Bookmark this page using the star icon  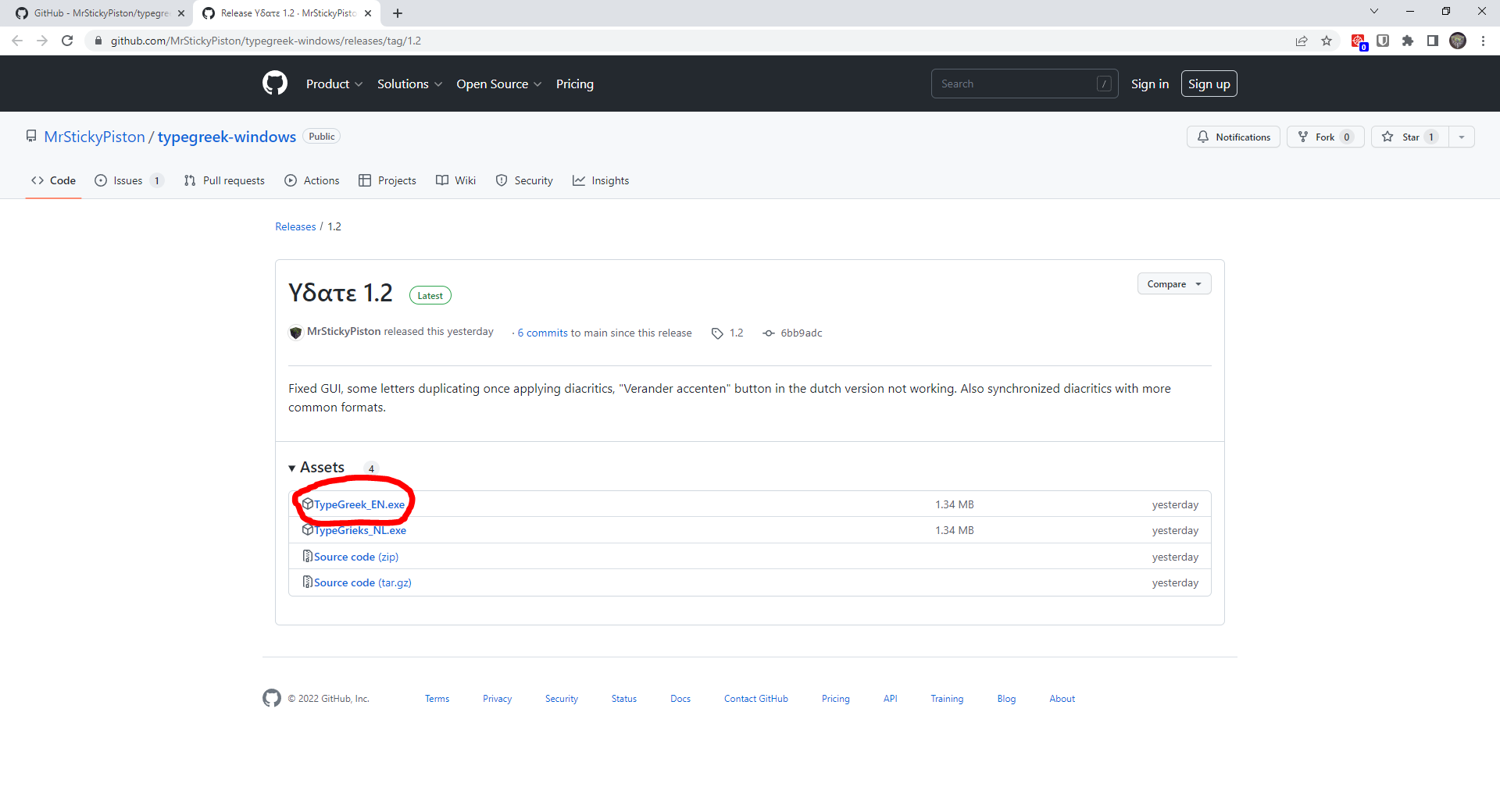tap(1327, 41)
